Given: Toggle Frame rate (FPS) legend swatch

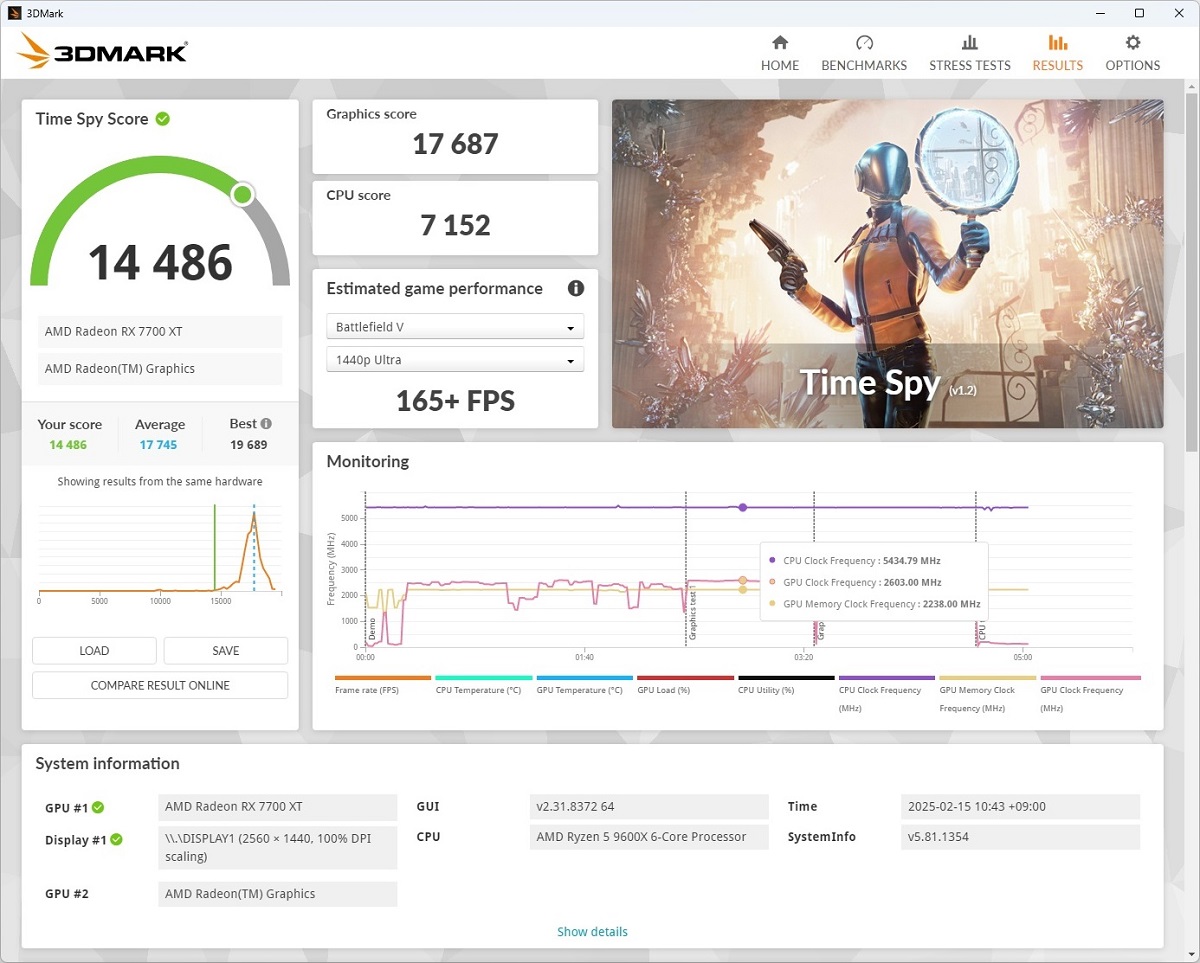Looking at the screenshot, I should point(383,678).
